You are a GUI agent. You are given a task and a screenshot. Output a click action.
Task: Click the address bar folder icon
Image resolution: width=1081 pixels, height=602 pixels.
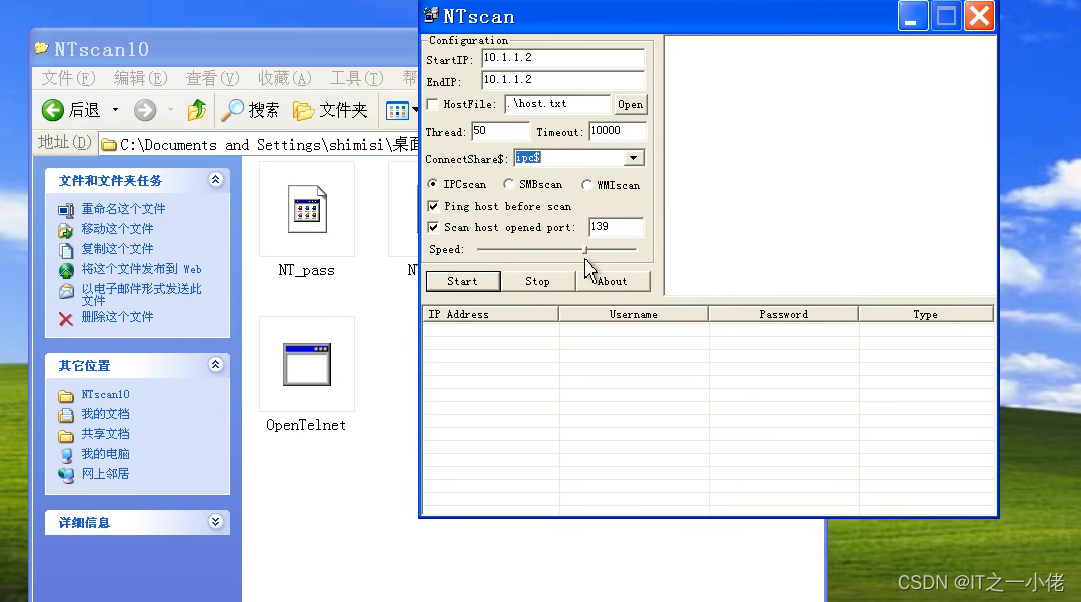point(108,145)
